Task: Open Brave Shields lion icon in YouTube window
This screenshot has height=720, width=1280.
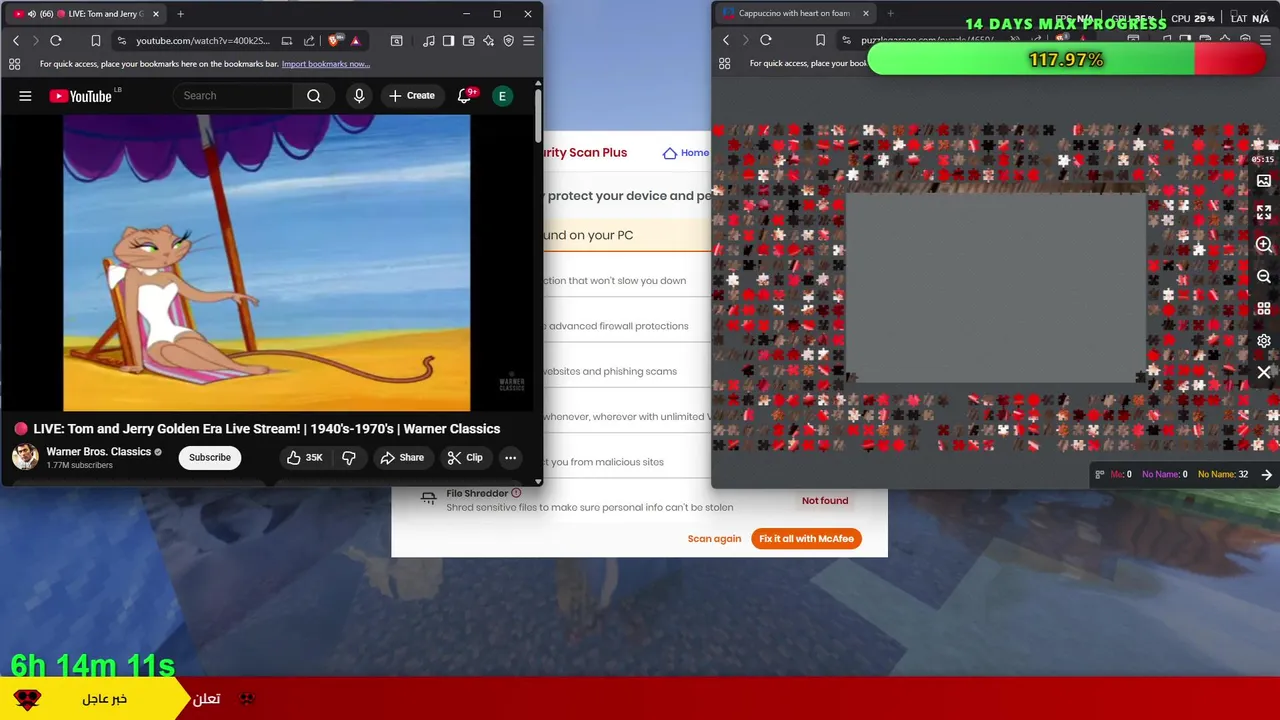Action: point(335,41)
